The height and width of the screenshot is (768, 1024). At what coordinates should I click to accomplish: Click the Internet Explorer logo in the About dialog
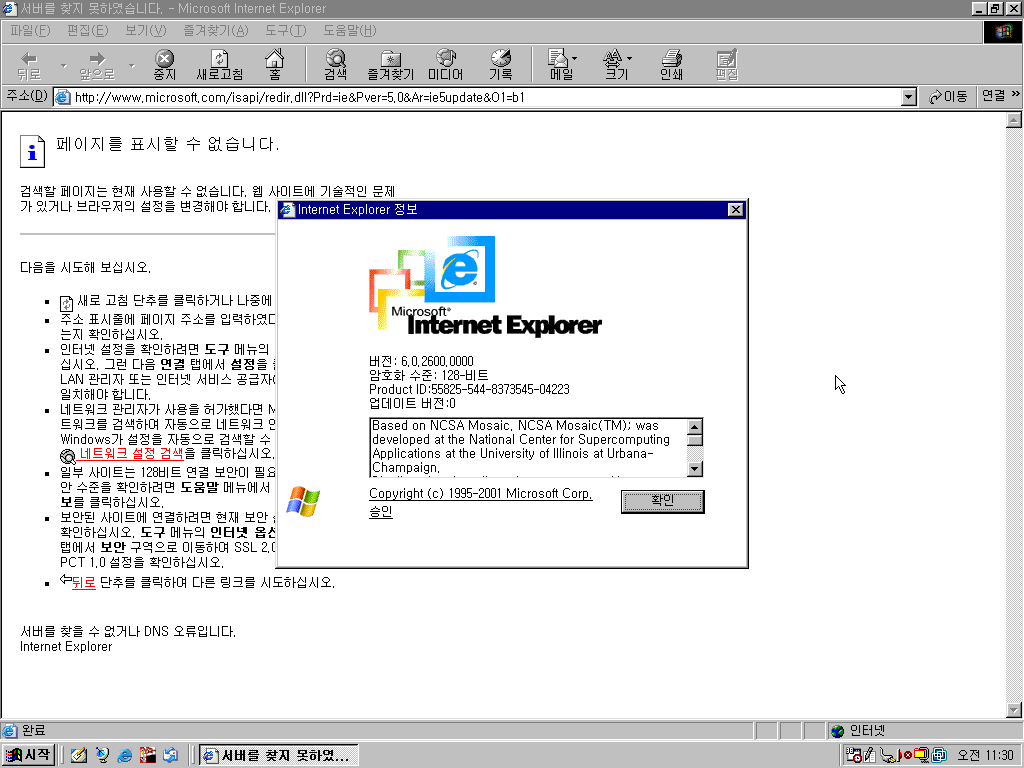click(485, 287)
